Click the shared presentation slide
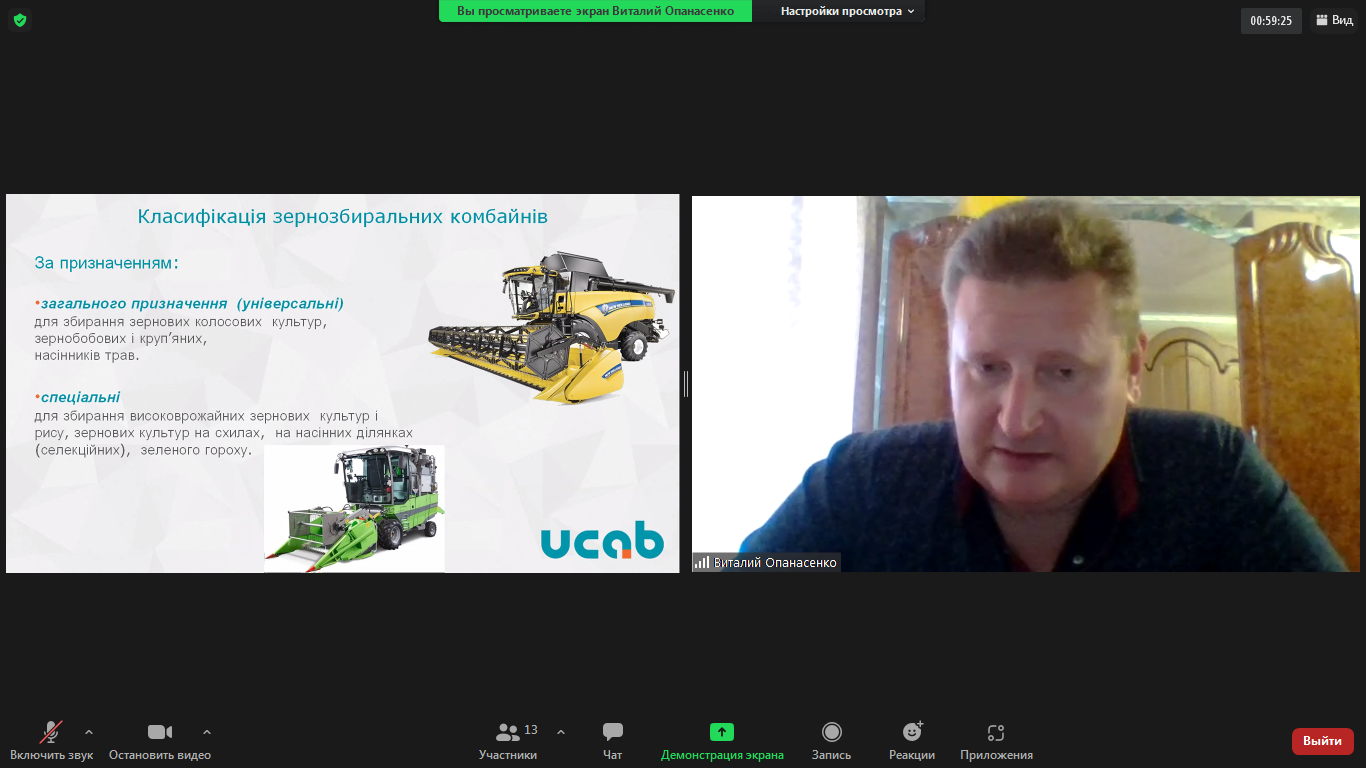This screenshot has height=768, width=1366. coord(342,383)
